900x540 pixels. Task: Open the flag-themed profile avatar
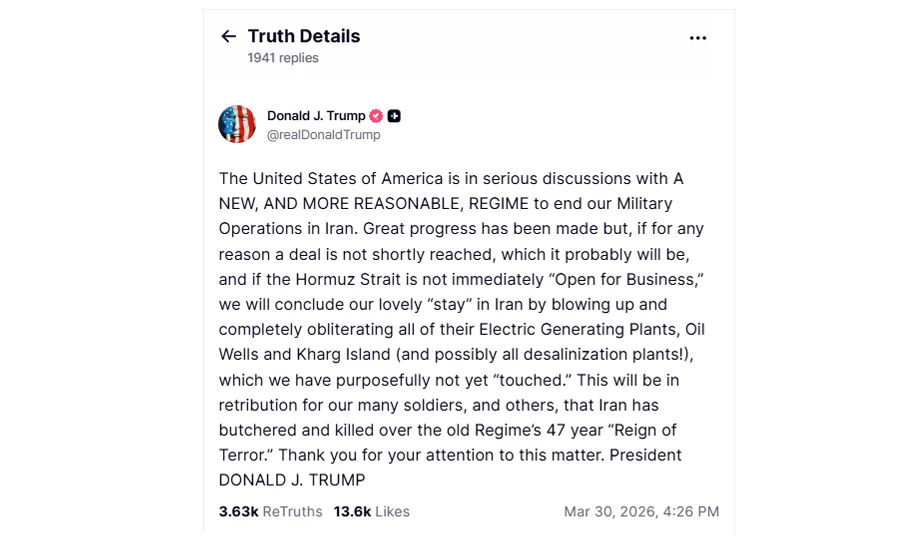point(237,124)
